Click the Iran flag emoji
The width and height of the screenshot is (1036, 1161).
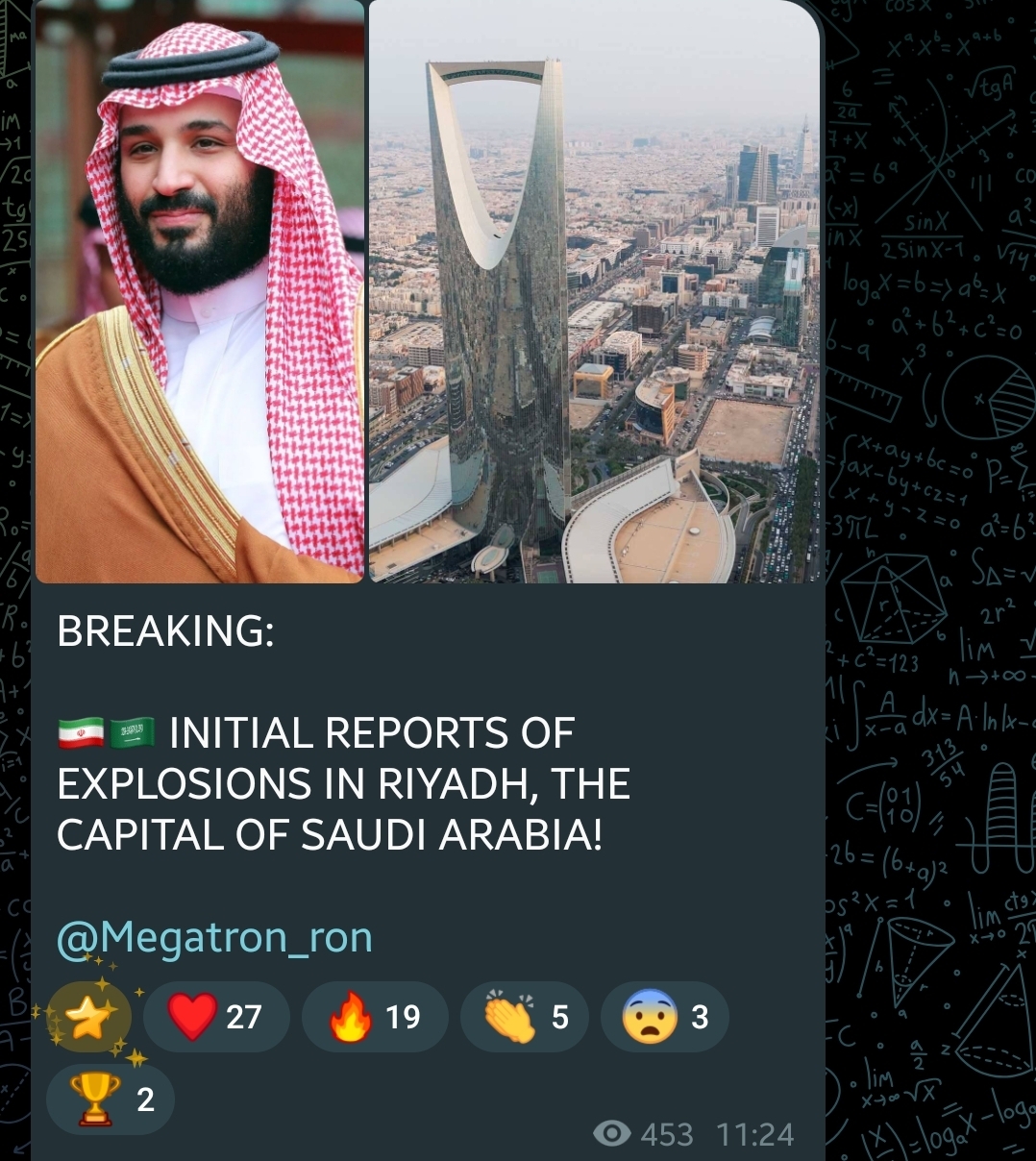(x=81, y=733)
